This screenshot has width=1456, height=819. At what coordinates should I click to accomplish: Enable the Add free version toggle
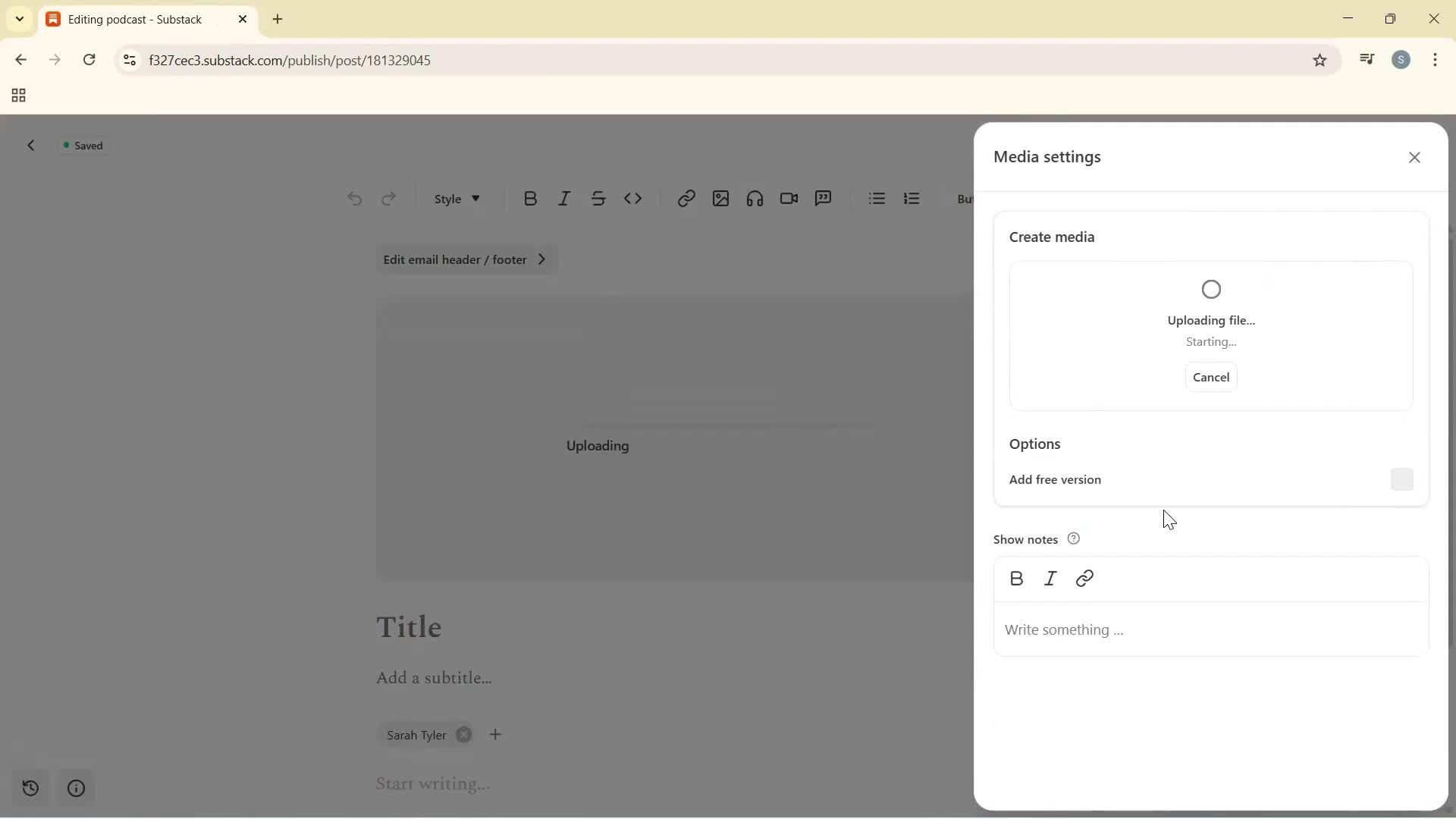pyautogui.click(x=1402, y=479)
